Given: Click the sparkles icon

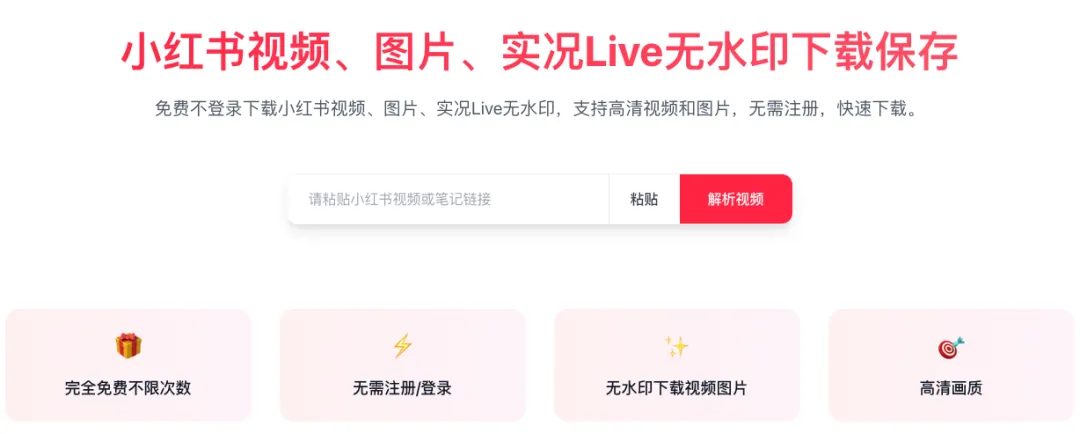Looking at the screenshot, I should pos(676,346).
